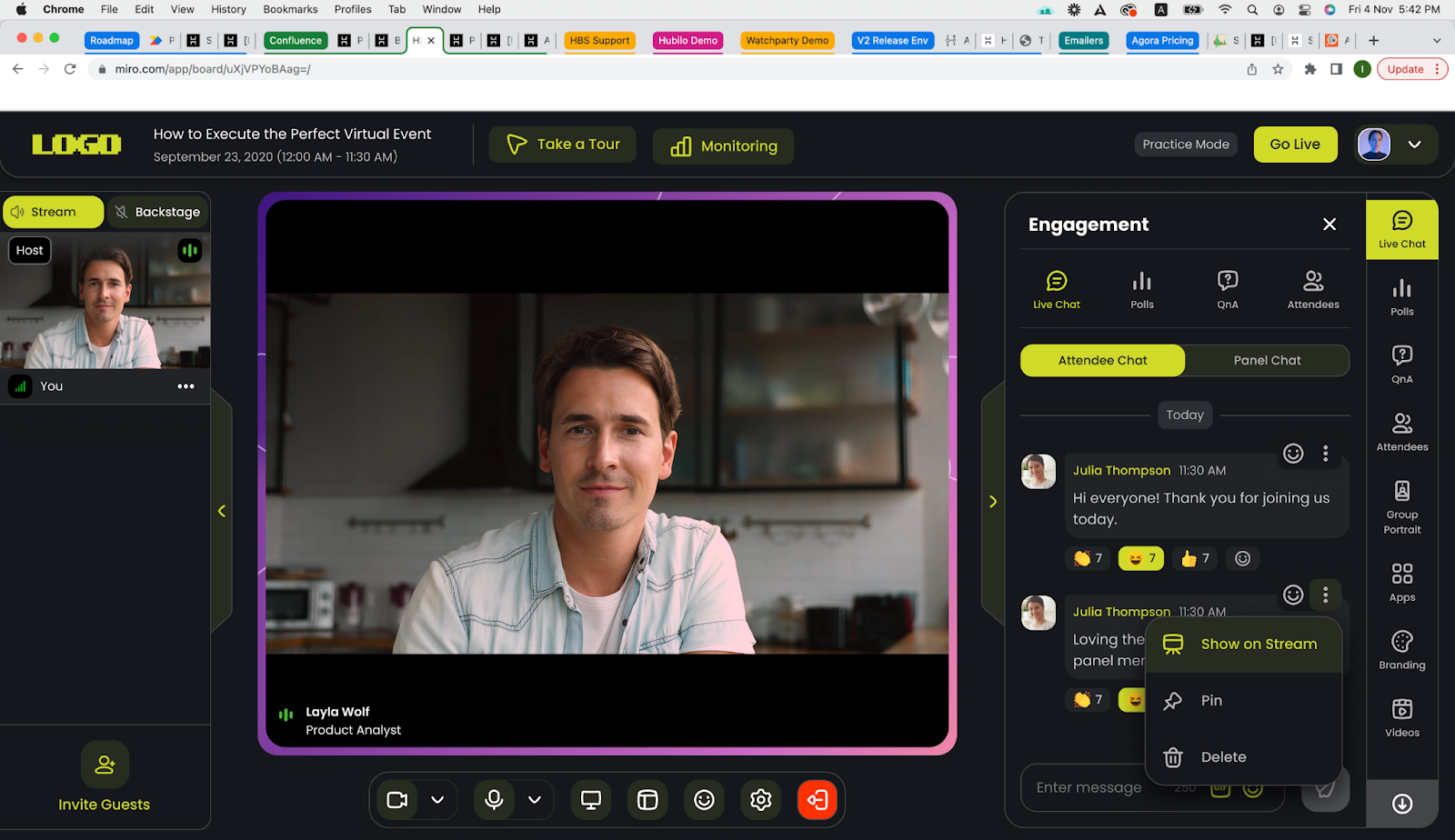
Task: Toggle host audio indicator on thumbnail
Action: click(x=189, y=250)
